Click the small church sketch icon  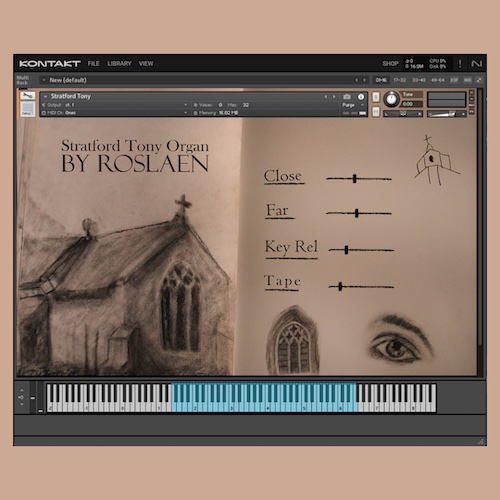(437, 160)
